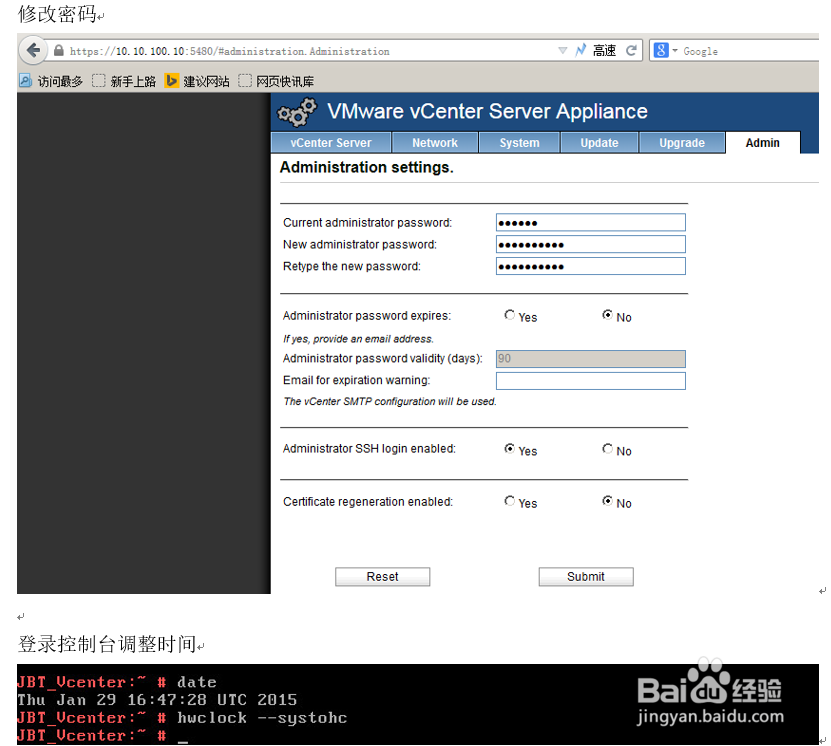Click the password validity days field
Screen dimensions: 831x746
pyautogui.click(x=590, y=359)
